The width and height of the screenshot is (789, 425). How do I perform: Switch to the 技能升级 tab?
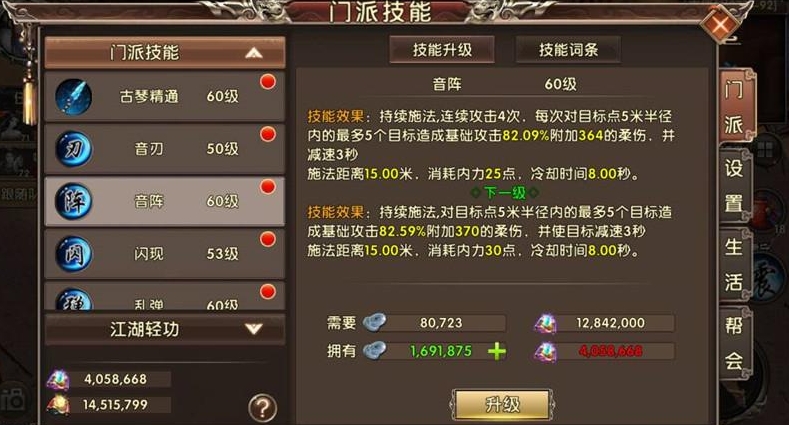pos(442,49)
